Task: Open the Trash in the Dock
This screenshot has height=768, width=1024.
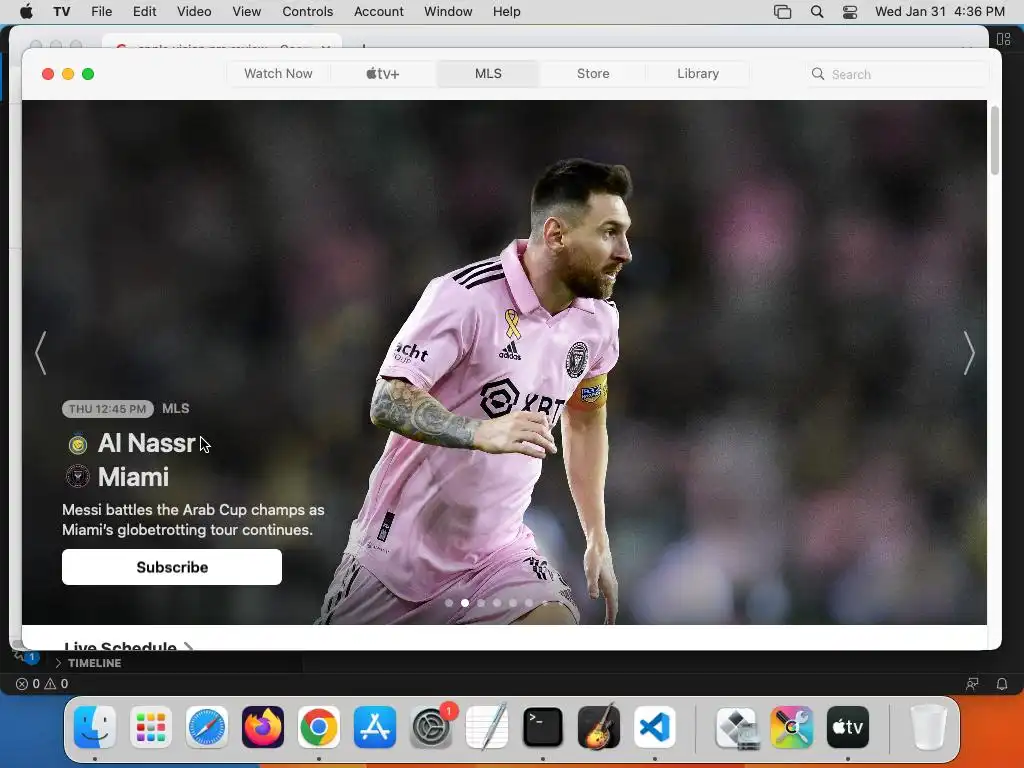Action: [x=928, y=727]
